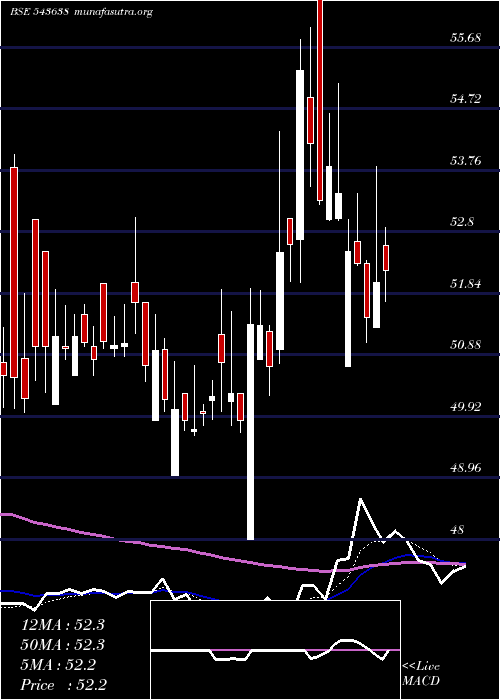Click the munafasutra.org site label
The height and width of the screenshot is (700, 500).
click(x=114, y=12)
